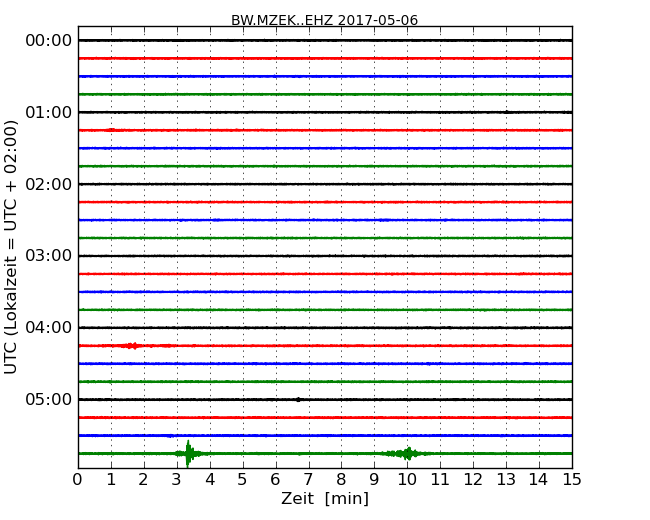Click the second green event near minute 10
The height and width of the screenshot is (520, 650).
pyautogui.click(x=407, y=453)
